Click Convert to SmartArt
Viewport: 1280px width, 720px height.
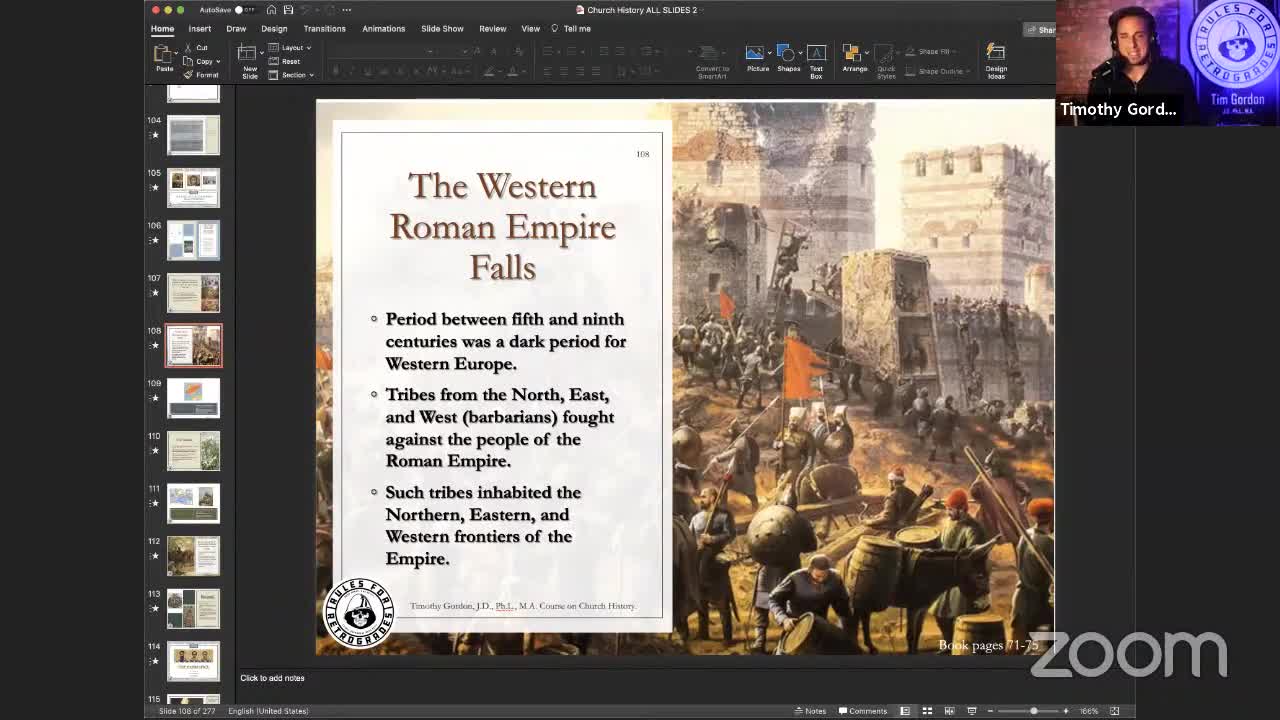pyautogui.click(x=712, y=60)
